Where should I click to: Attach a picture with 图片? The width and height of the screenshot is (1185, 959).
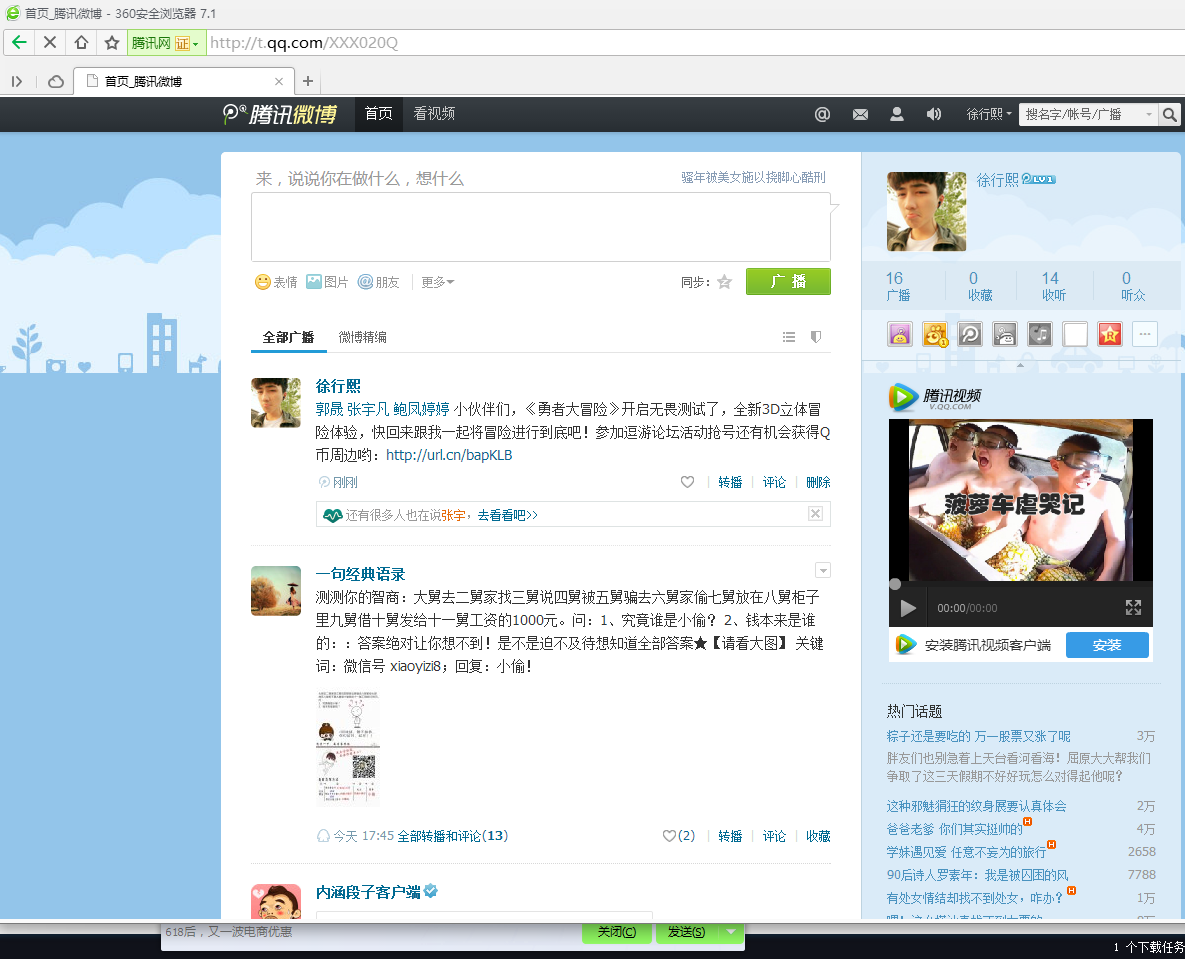click(327, 282)
